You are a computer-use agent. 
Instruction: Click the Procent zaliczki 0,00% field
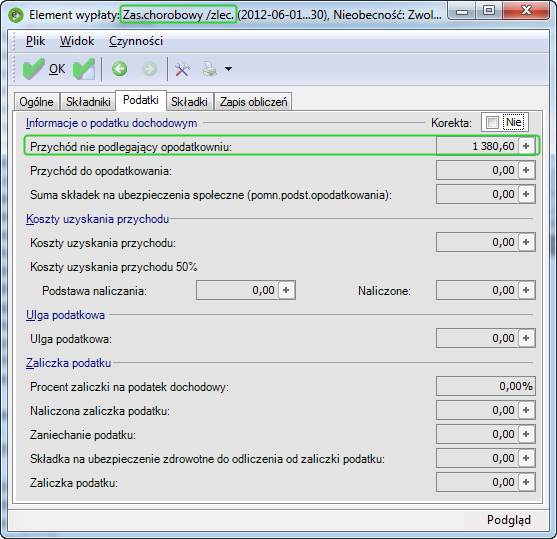pyautogui.click(x=486, y=386)
